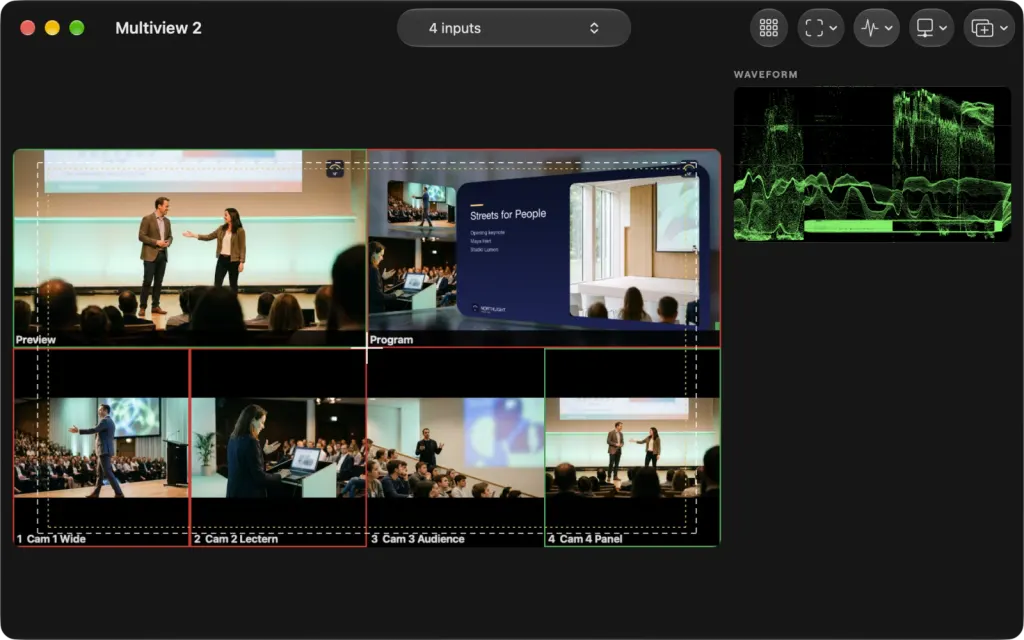The height and width of the screenshot is (640, 1024).
Task: Click the add multiview window icon
Action: click(x=982, y=28)
